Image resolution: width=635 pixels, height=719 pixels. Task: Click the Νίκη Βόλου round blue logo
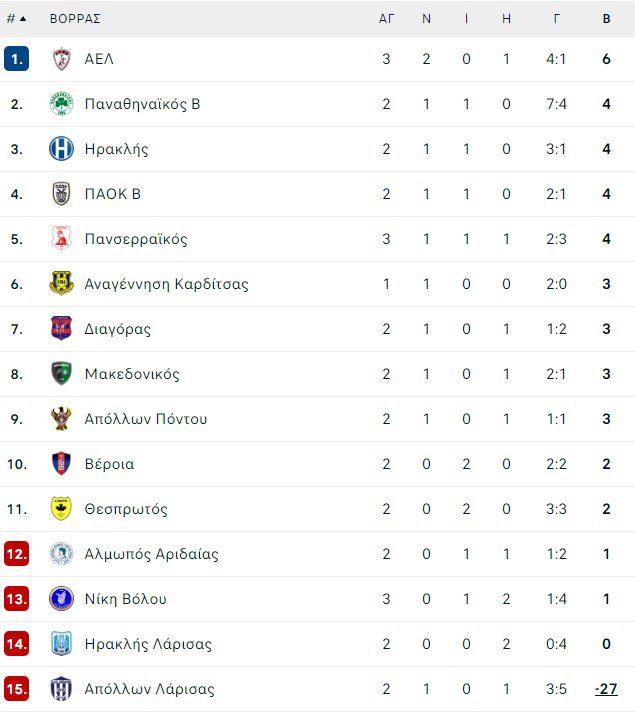click(x=61, y=599)
